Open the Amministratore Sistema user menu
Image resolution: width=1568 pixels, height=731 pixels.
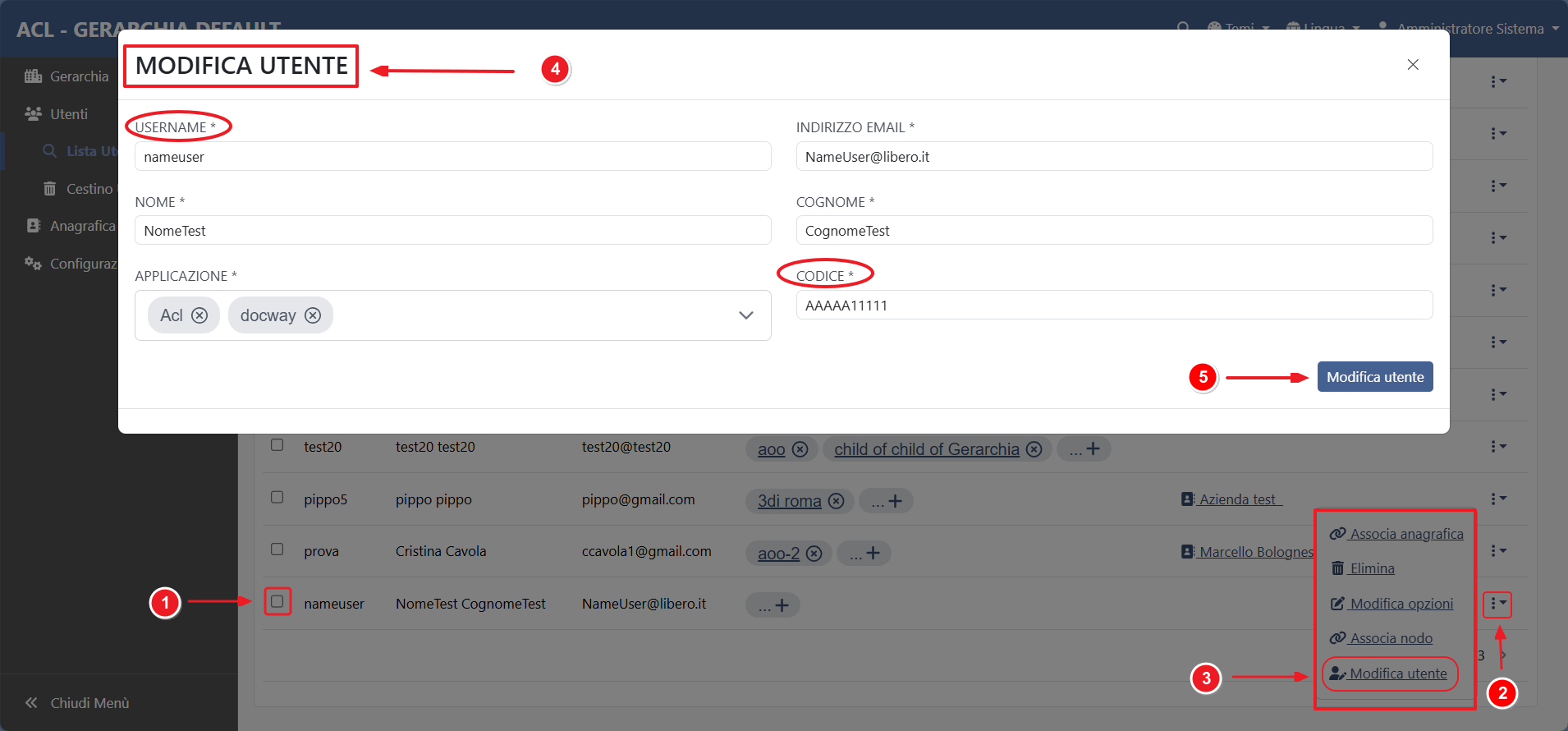[1469, 29]
